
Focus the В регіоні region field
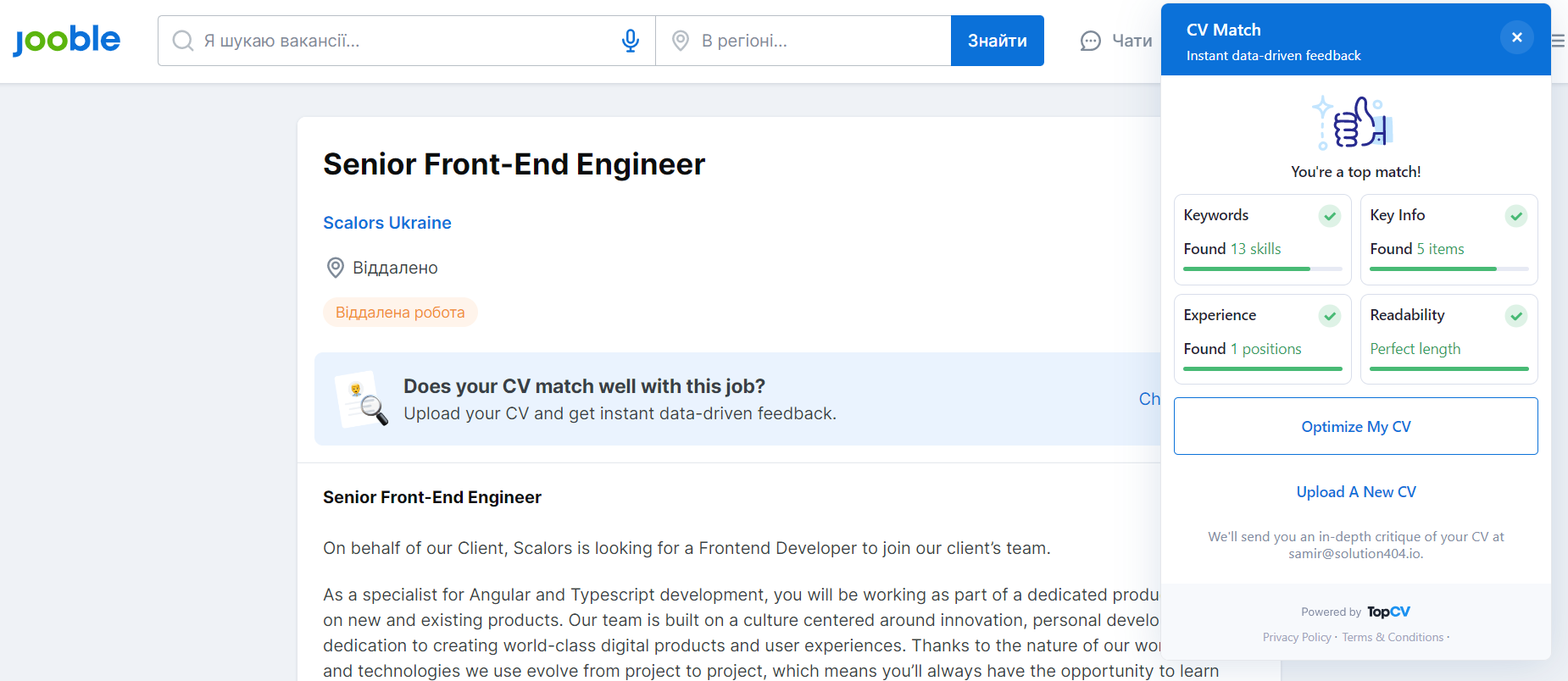803,41
